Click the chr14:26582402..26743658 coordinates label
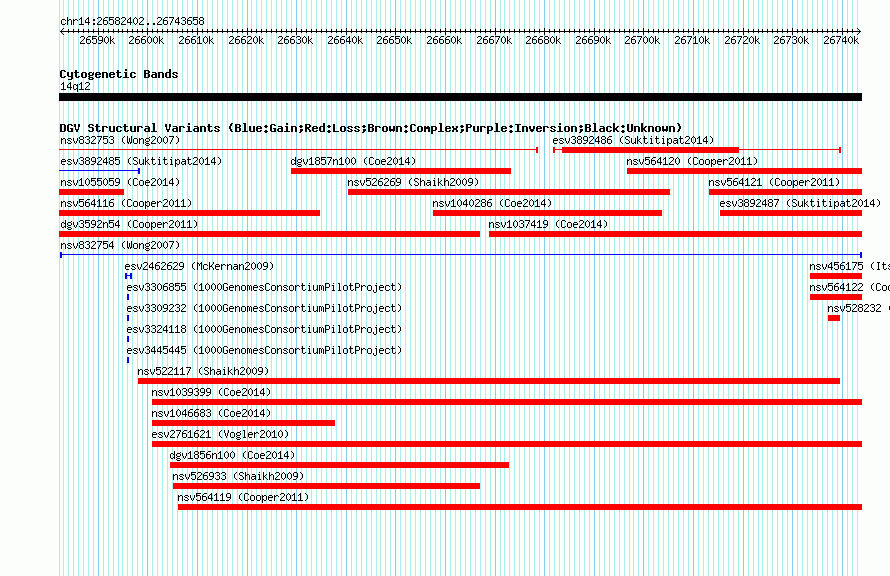This screenshot has width=890, height=576. click(132, 21)
